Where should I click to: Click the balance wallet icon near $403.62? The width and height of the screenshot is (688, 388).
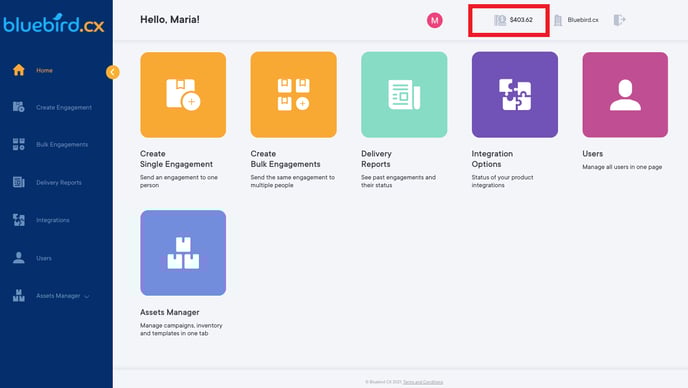click(x=500, y=20)
